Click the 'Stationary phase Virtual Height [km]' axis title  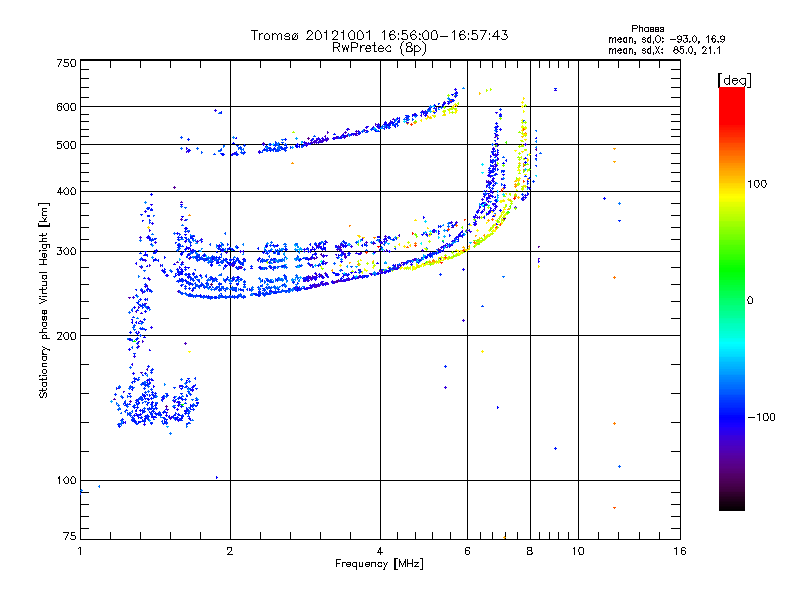pos(44,301)
